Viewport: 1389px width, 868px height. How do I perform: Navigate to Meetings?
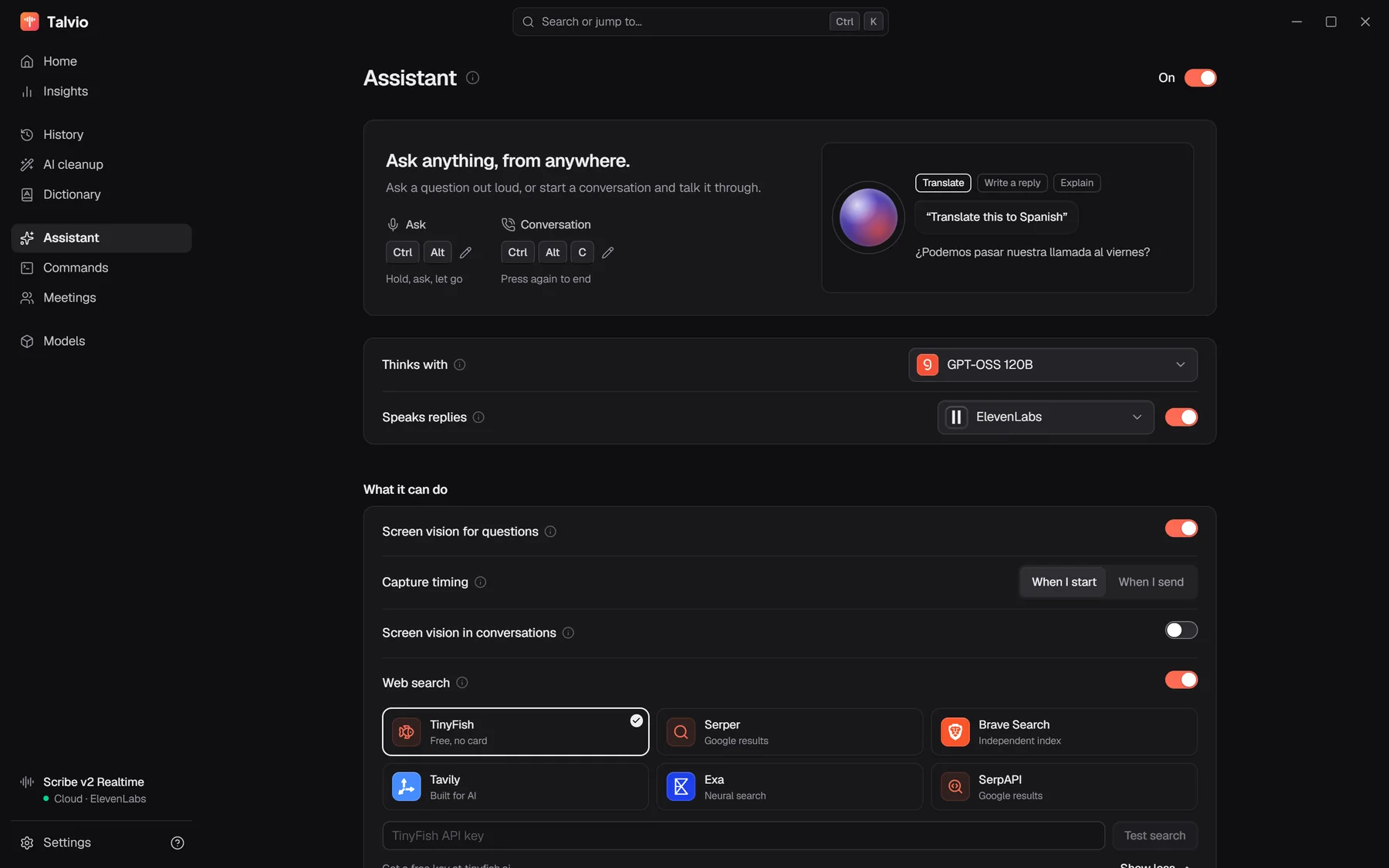click(x=101, y=298)
